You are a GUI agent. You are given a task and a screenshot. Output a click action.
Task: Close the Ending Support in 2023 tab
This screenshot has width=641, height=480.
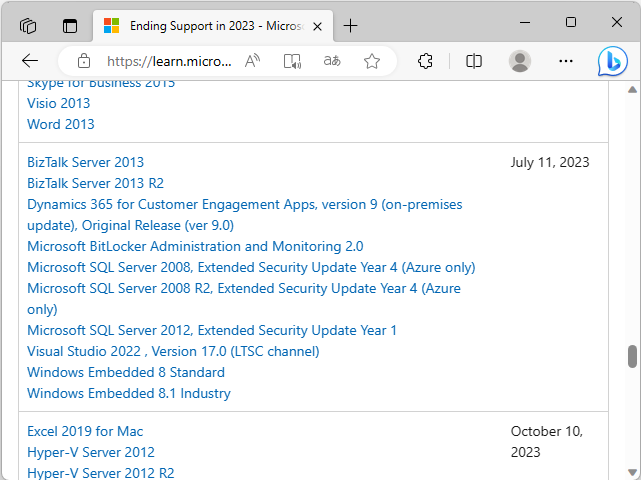317,27
